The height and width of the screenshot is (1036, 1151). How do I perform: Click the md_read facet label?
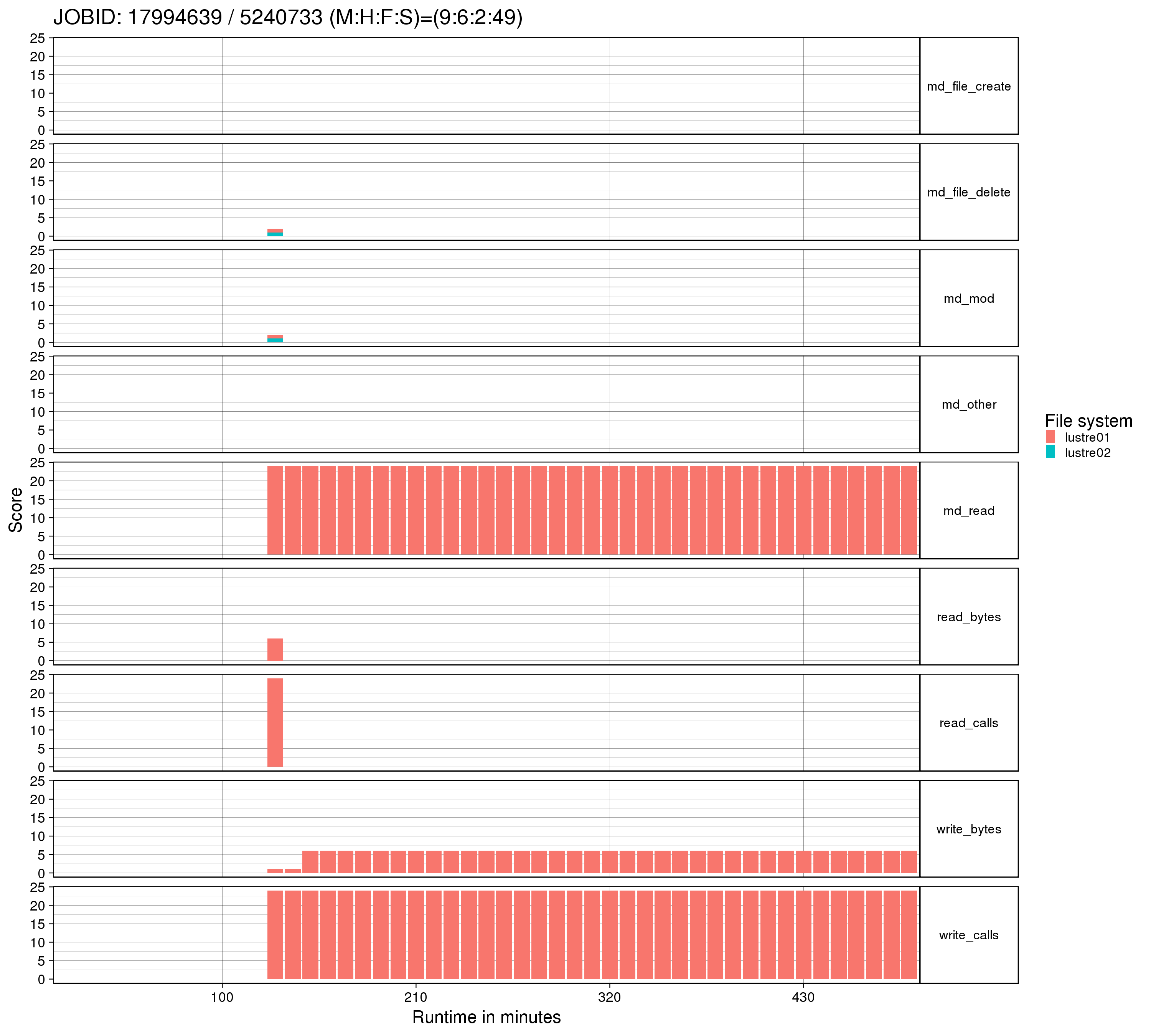[968, 511]
